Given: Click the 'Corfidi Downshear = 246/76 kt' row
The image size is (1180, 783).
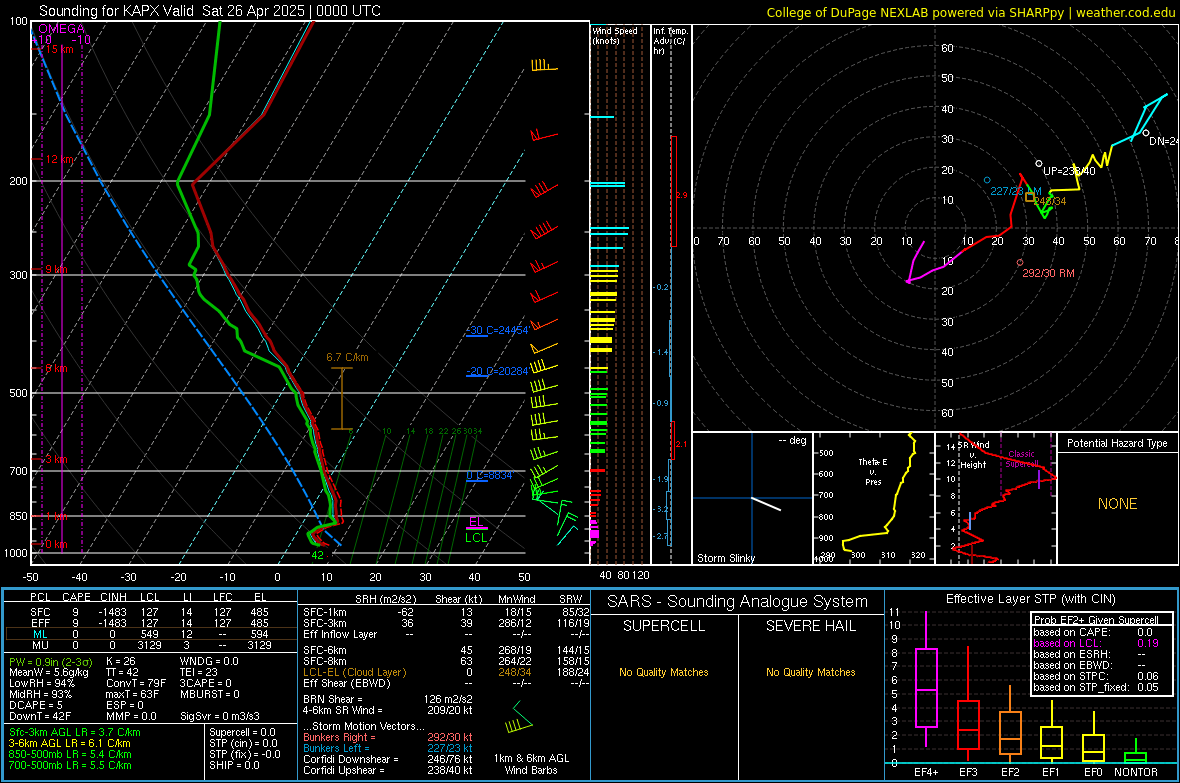Looking at the screenshot, I should (388, 760).
